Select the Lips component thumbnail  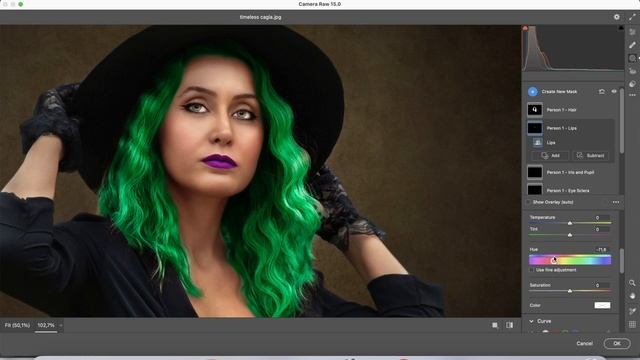(x=538, y=142)
